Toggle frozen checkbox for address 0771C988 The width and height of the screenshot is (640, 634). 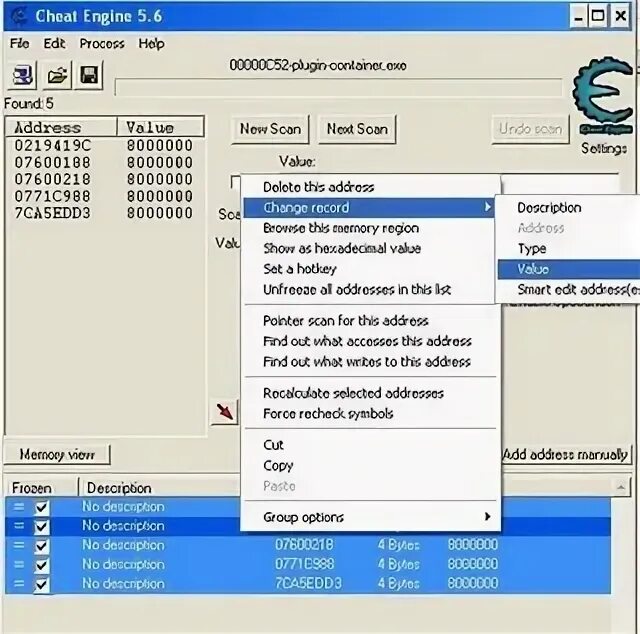[x=42, y=565]
